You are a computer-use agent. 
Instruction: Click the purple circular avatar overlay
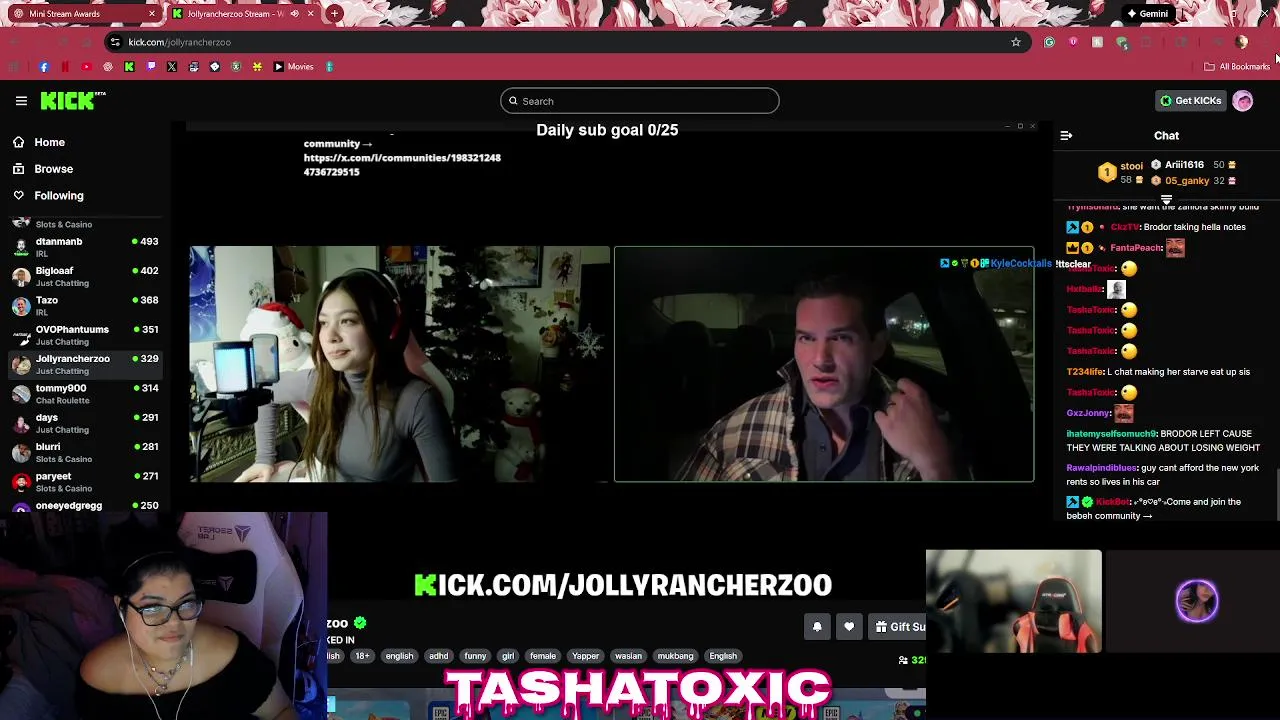point(1197,601)
